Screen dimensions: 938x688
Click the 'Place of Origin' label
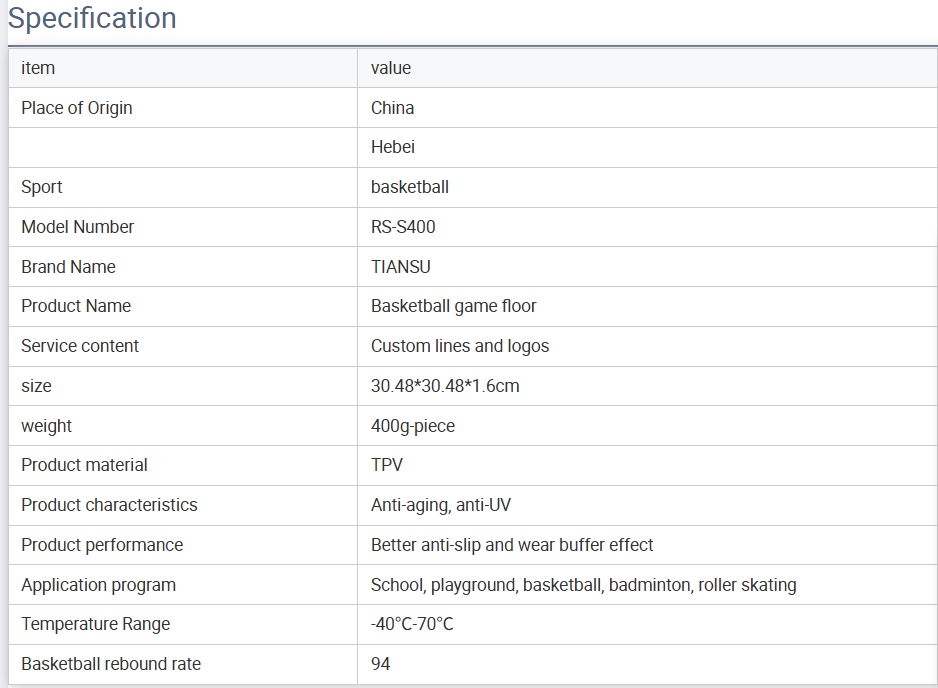77,108
